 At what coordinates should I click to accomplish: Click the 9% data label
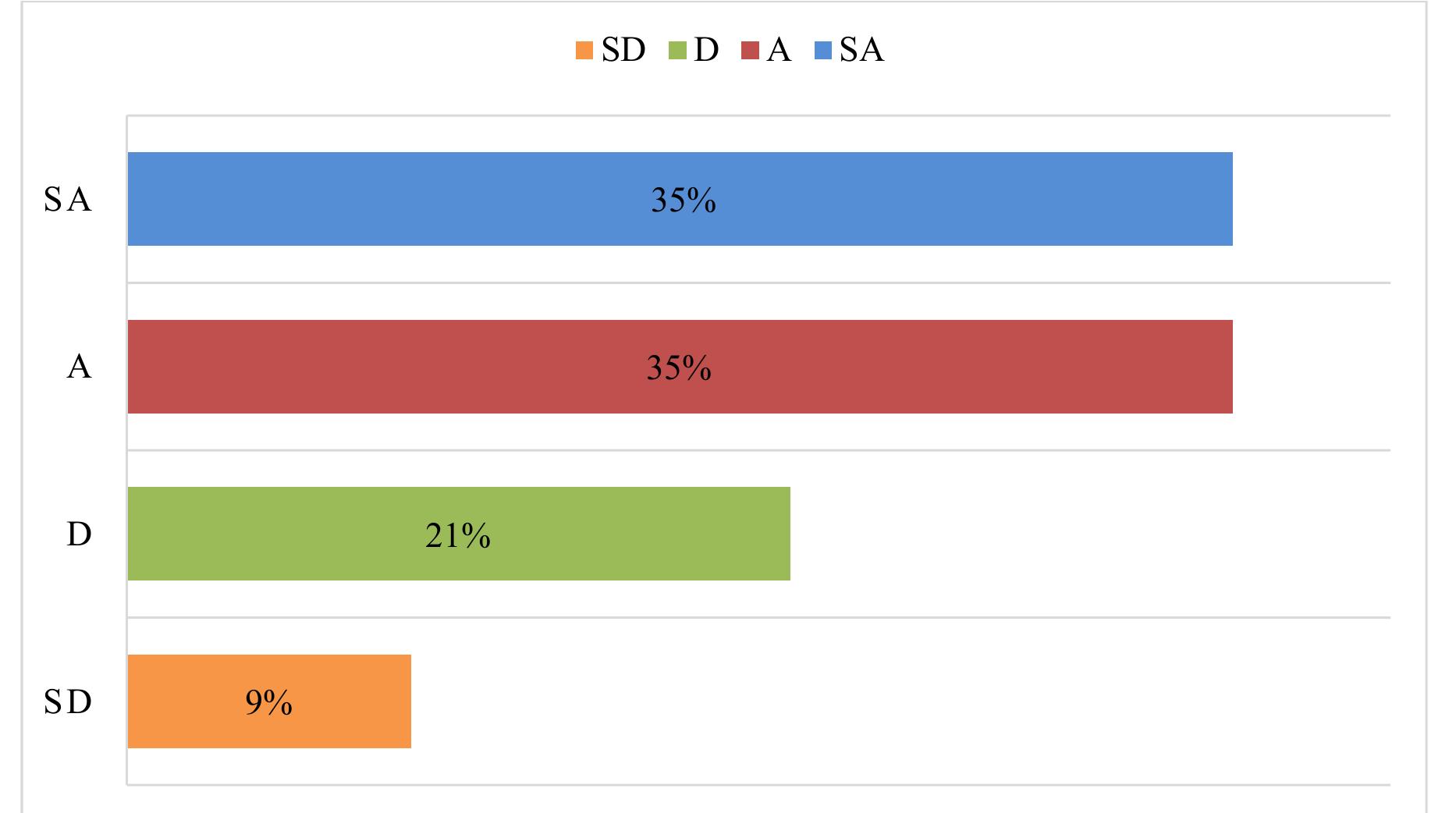pyautogui.click(x=268, y=703)
